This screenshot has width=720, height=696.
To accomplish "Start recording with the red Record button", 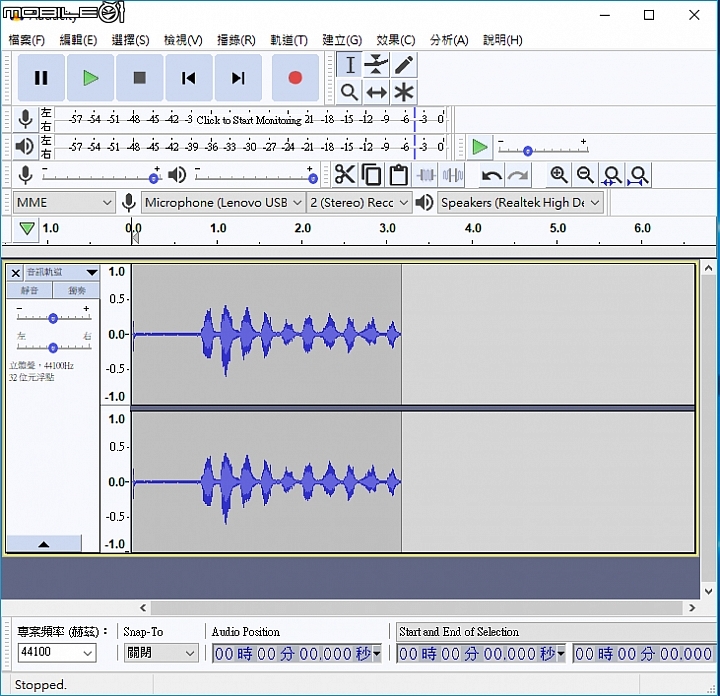I will click(x=295, y=78).
